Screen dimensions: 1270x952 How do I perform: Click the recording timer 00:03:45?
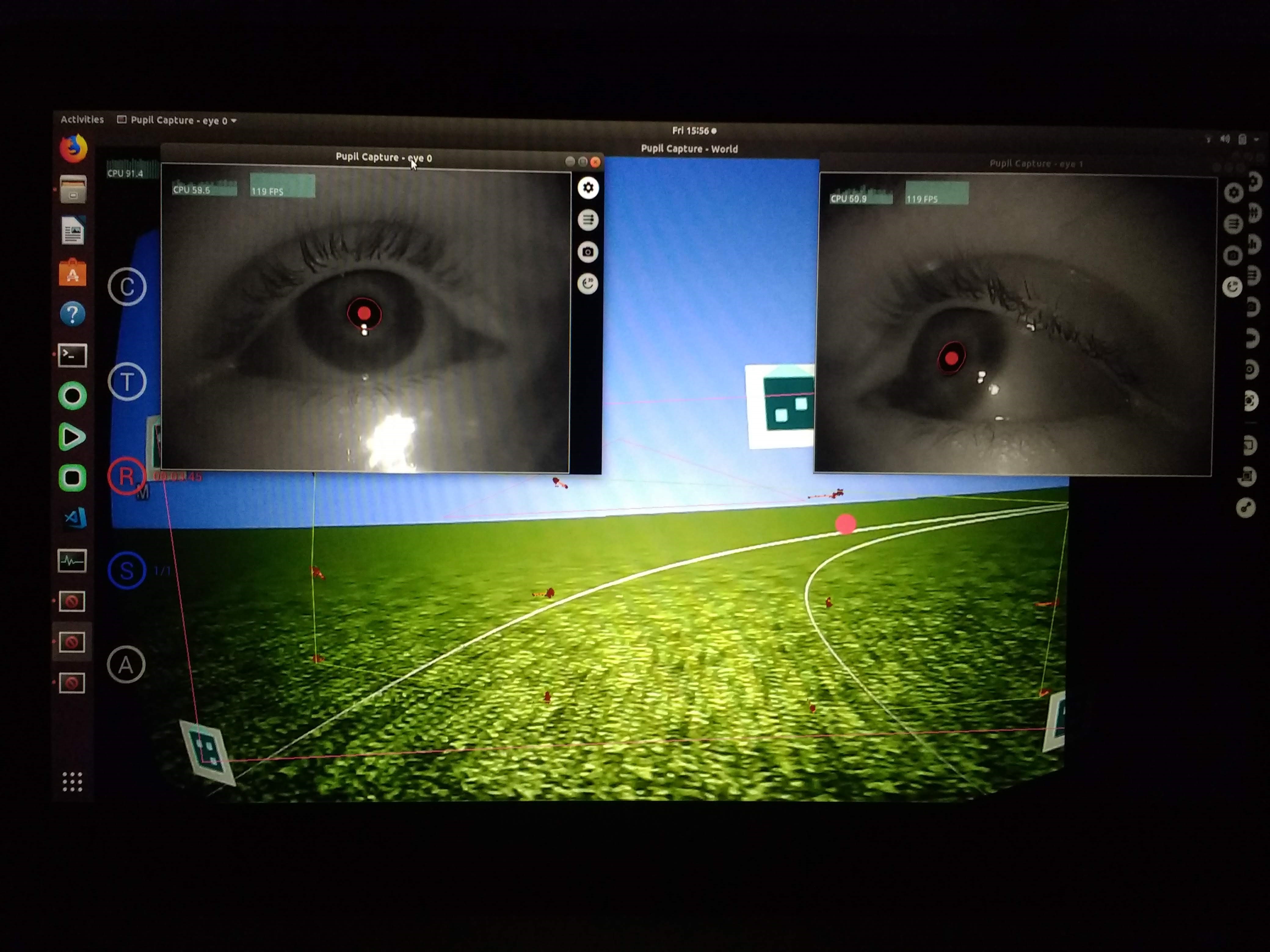(x=177, y=477)
